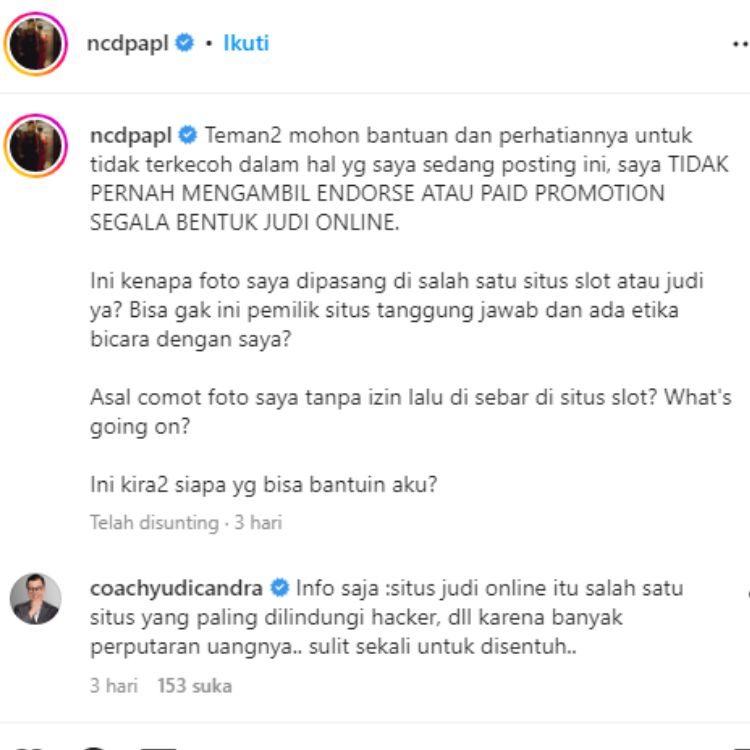Like the post using bottom heart icon

pyautogui.click(x=28, y=746)
